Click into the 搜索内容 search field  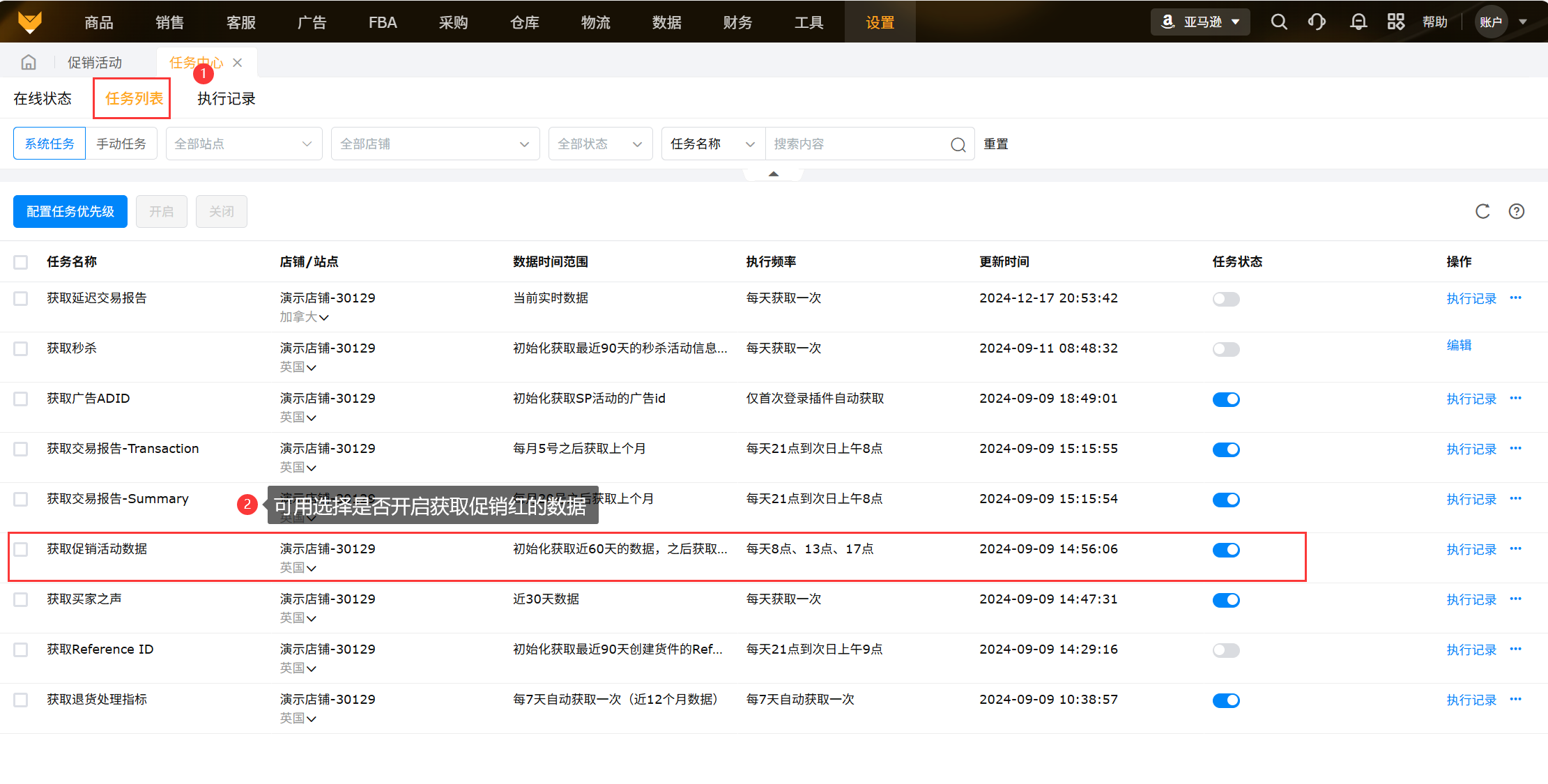click(857, 144)
